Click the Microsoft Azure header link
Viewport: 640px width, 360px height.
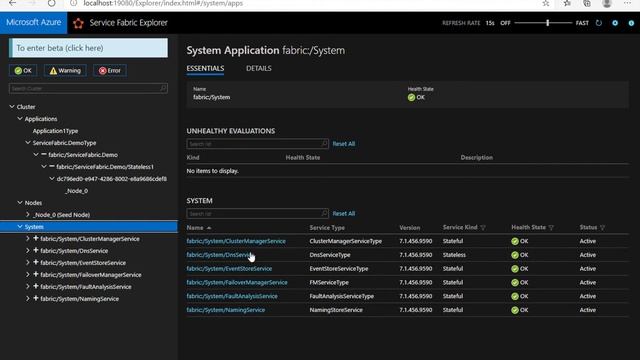(33, 22)
